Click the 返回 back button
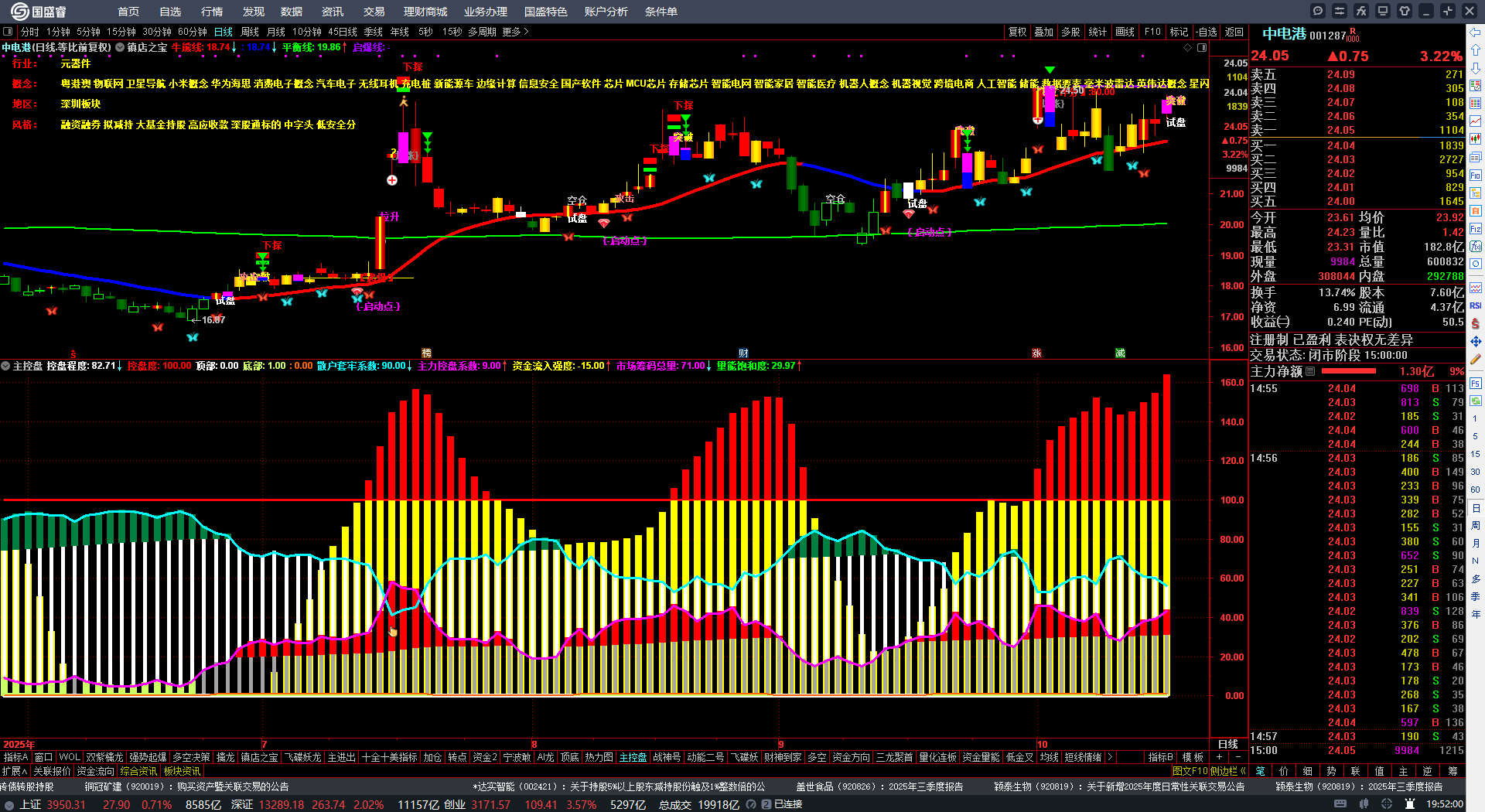The width and height of the screenshot is (1485, 812). 1234,32
